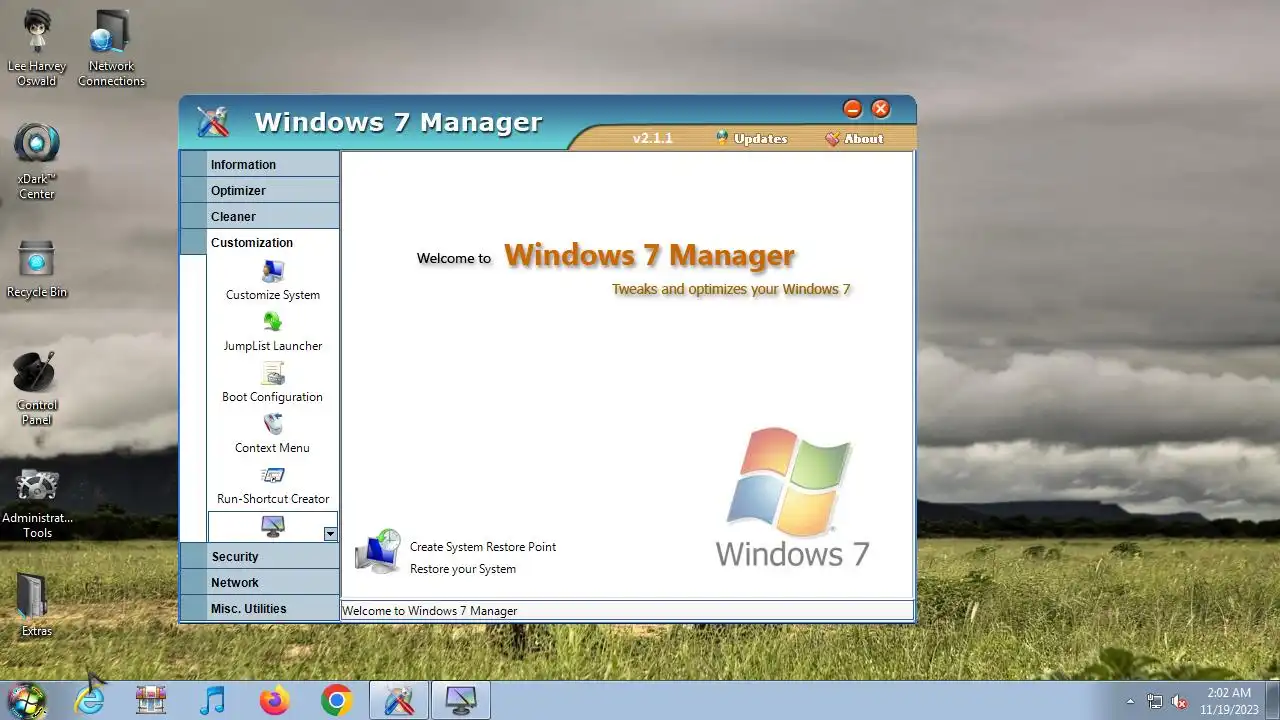
Task: Click Restore your System link
Action: pyautogui.click(x=463, y=569)
